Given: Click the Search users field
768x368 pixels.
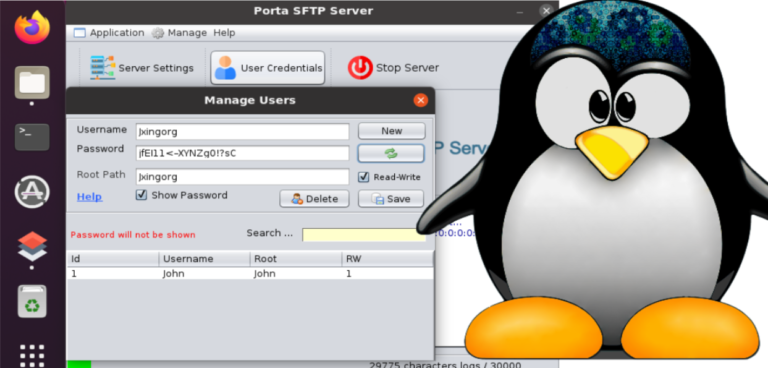Looking at the screenshot, I should point(364,235).
